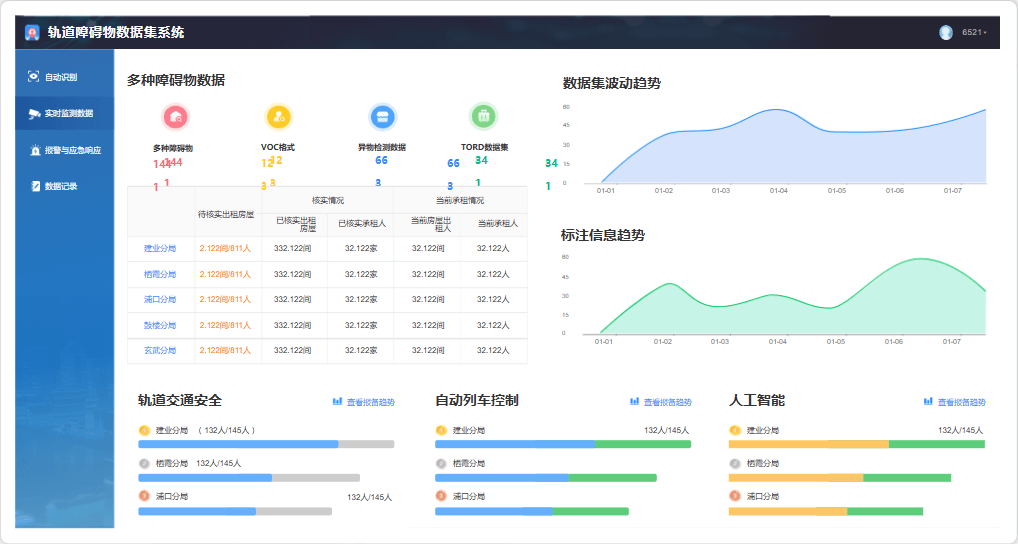Screen dimensions: 1018x544
Task: Open 数据记录 from the sidebar menu
Action: pos(60,186)
